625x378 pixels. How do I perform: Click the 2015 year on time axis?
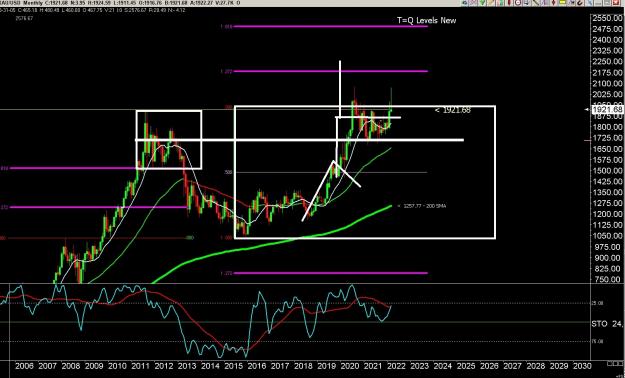[x=233, y=366]
